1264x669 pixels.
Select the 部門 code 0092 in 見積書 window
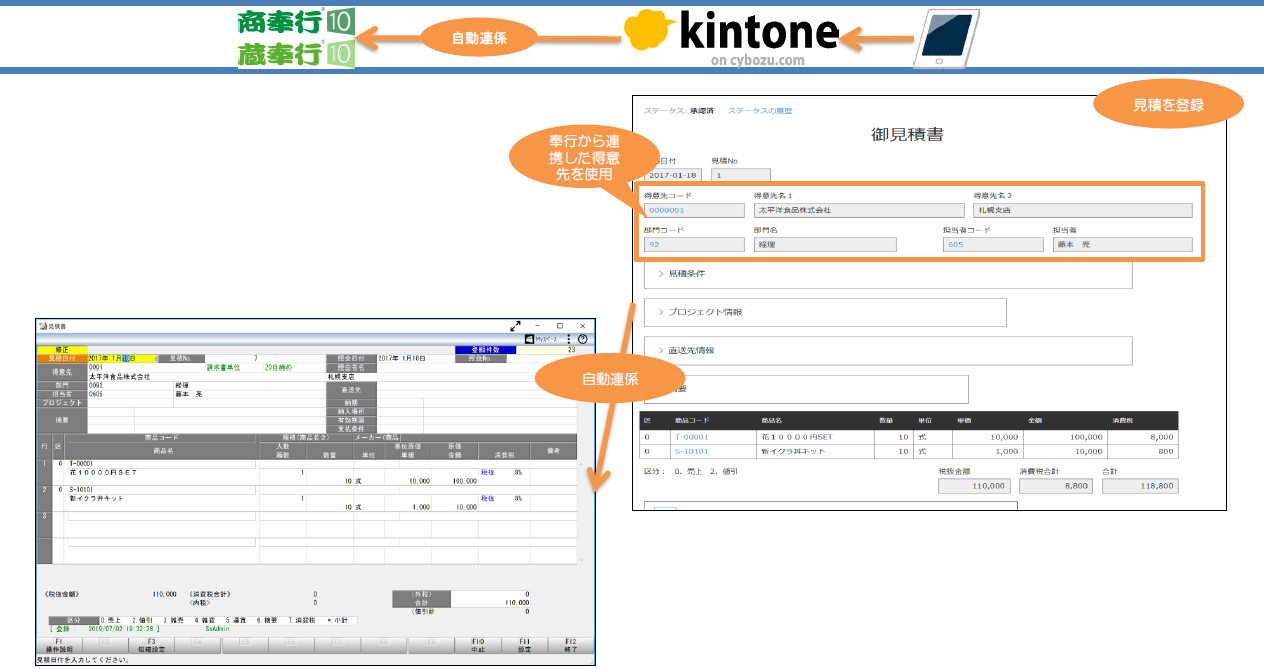point(96,385)
